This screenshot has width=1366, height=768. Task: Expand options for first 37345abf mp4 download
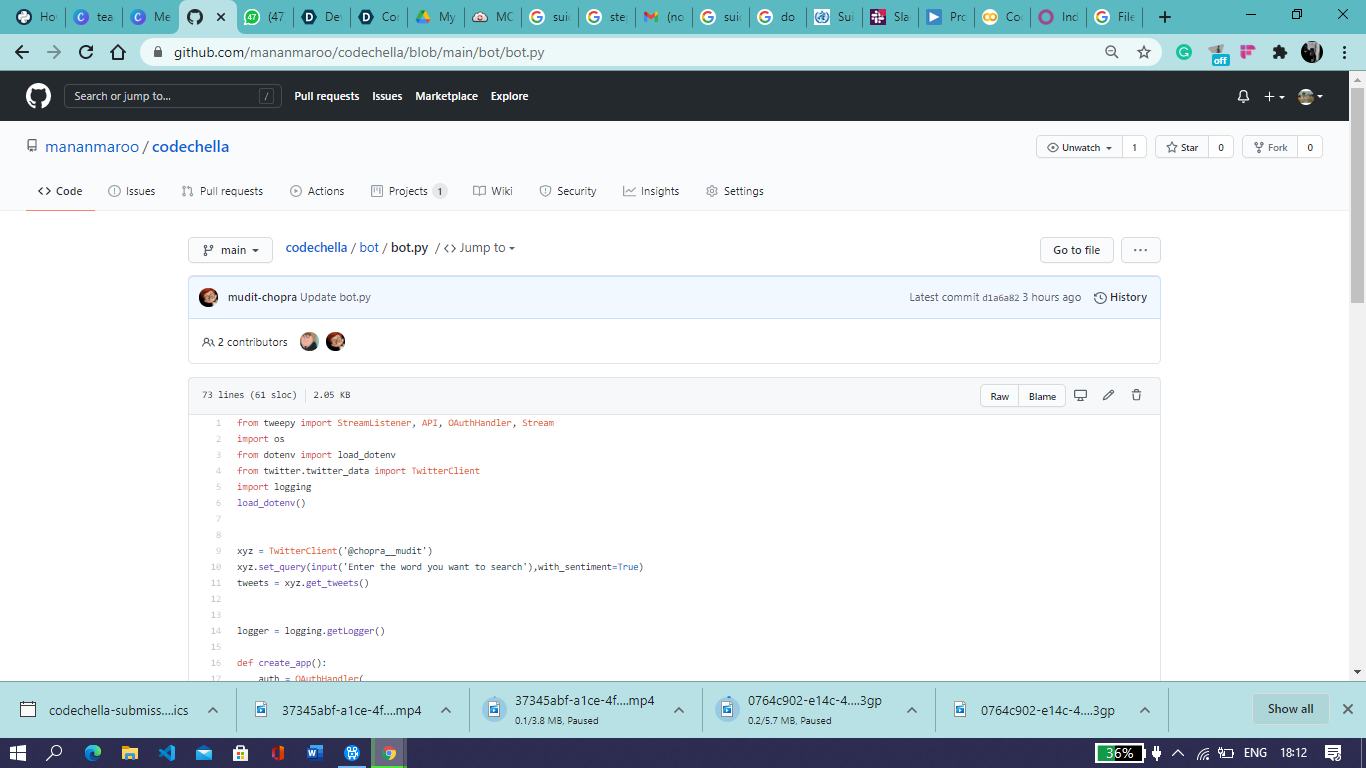coord(446,710)
